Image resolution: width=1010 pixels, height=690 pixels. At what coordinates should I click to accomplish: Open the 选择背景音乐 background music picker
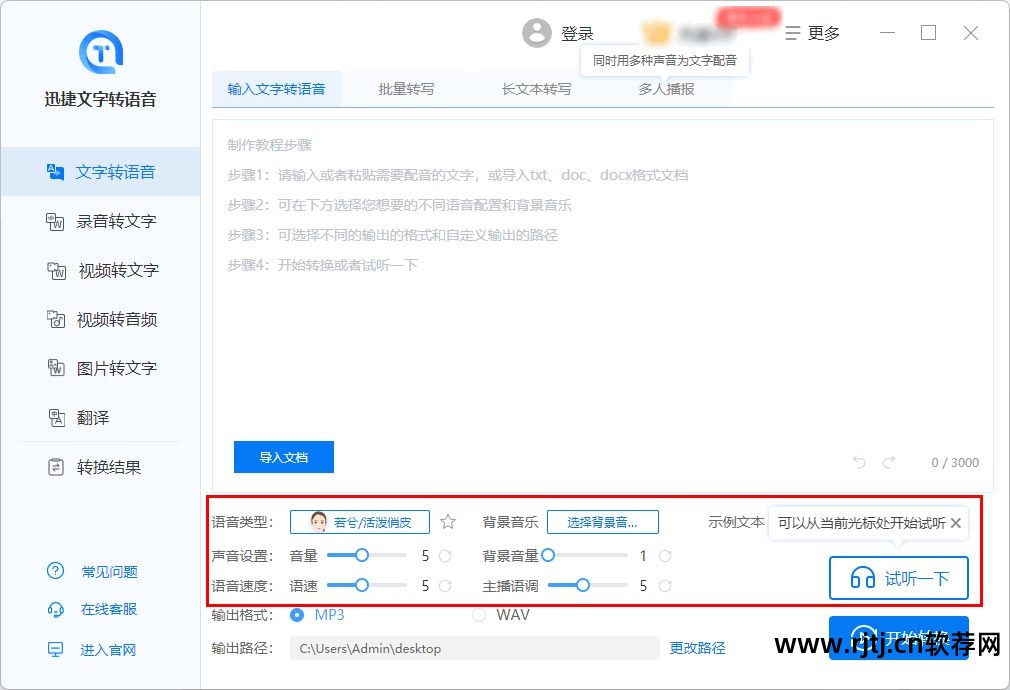[603, 521]
